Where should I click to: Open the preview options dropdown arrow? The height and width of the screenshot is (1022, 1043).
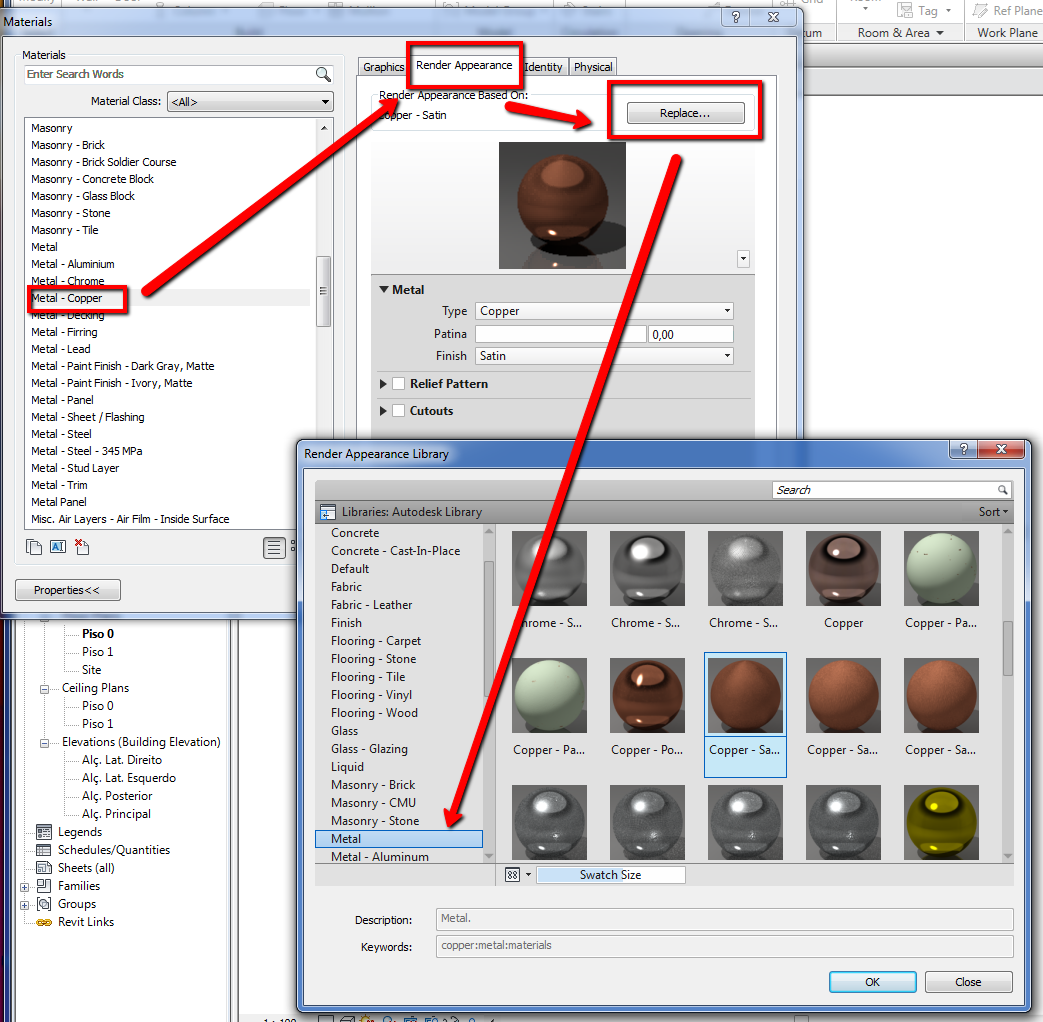744,259
